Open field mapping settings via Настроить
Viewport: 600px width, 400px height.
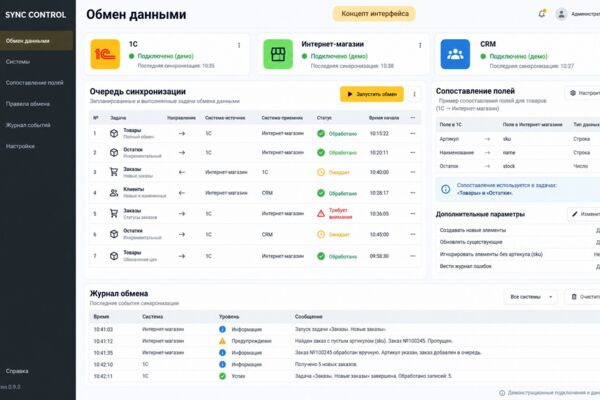click(x=583, y=93)
